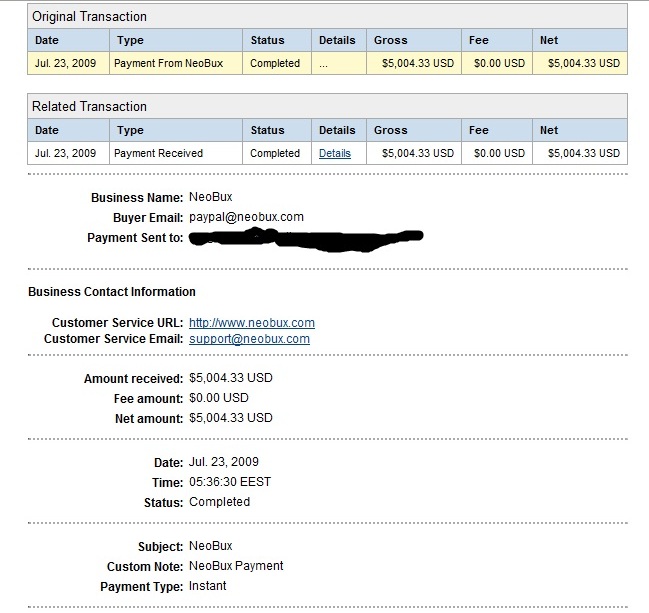Click the time value 05:36:30 EEST
The height and width of the screenshot is (613, 649).
coord(230,482)
